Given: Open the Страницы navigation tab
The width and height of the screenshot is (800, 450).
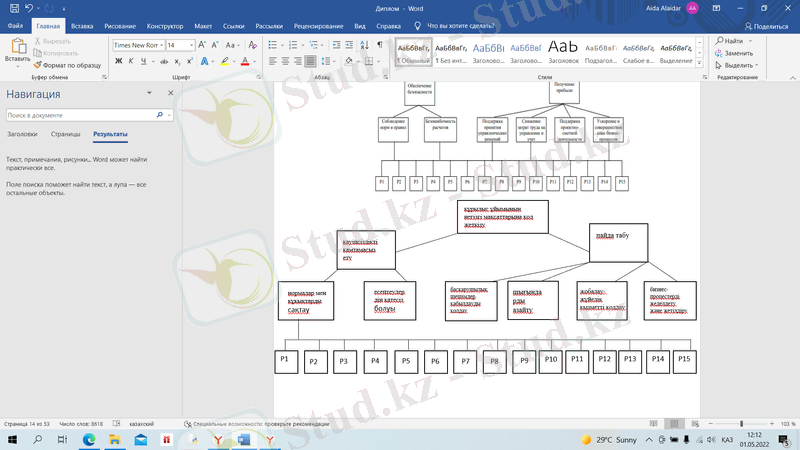Looking at the screenshot, I should point(65,134).
